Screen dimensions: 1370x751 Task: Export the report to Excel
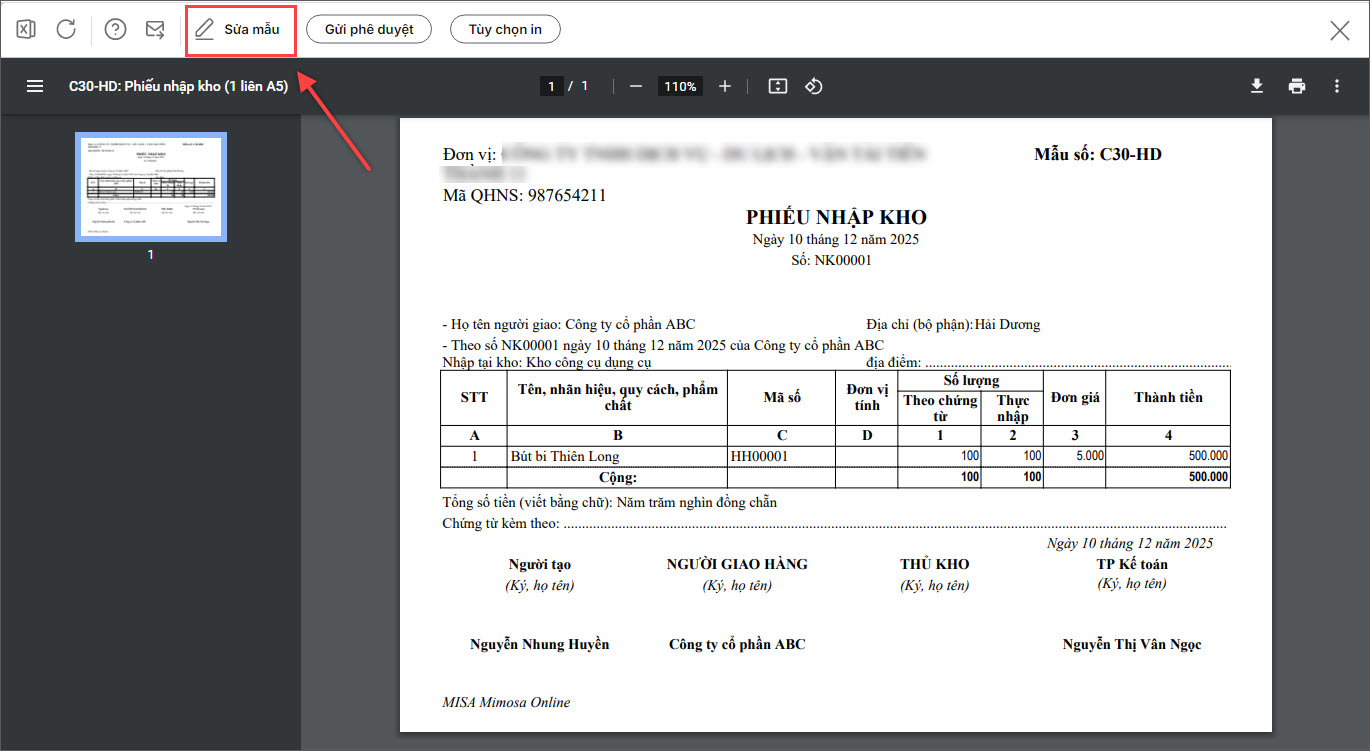27,29
